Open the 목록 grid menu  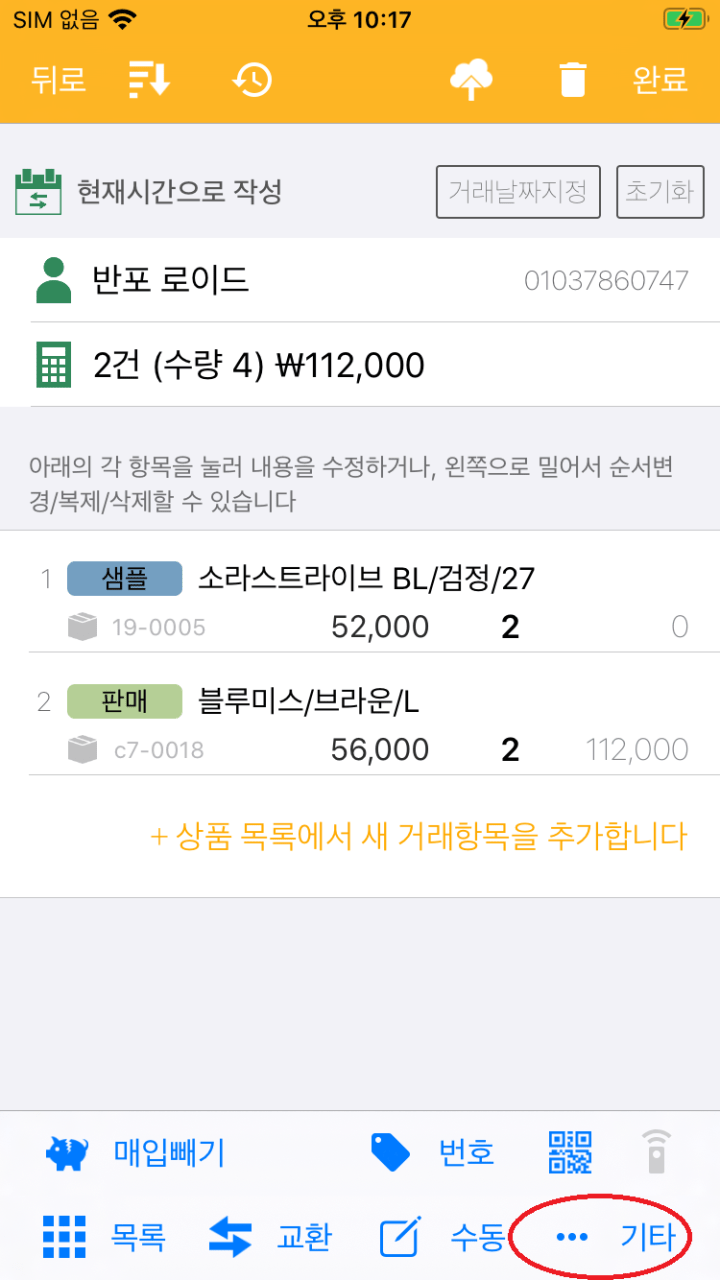[x=104, y=1237]
